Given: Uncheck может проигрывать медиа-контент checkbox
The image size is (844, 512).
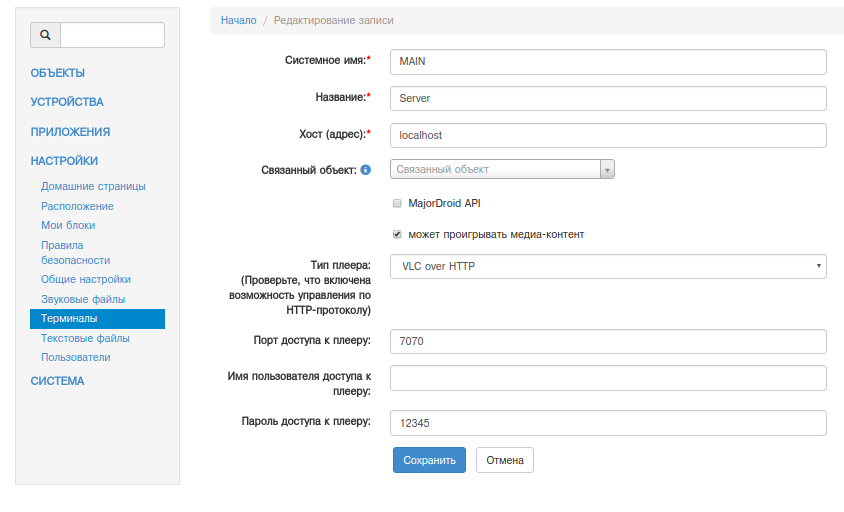Looking at the screenshot, I should tap(397, 235).
